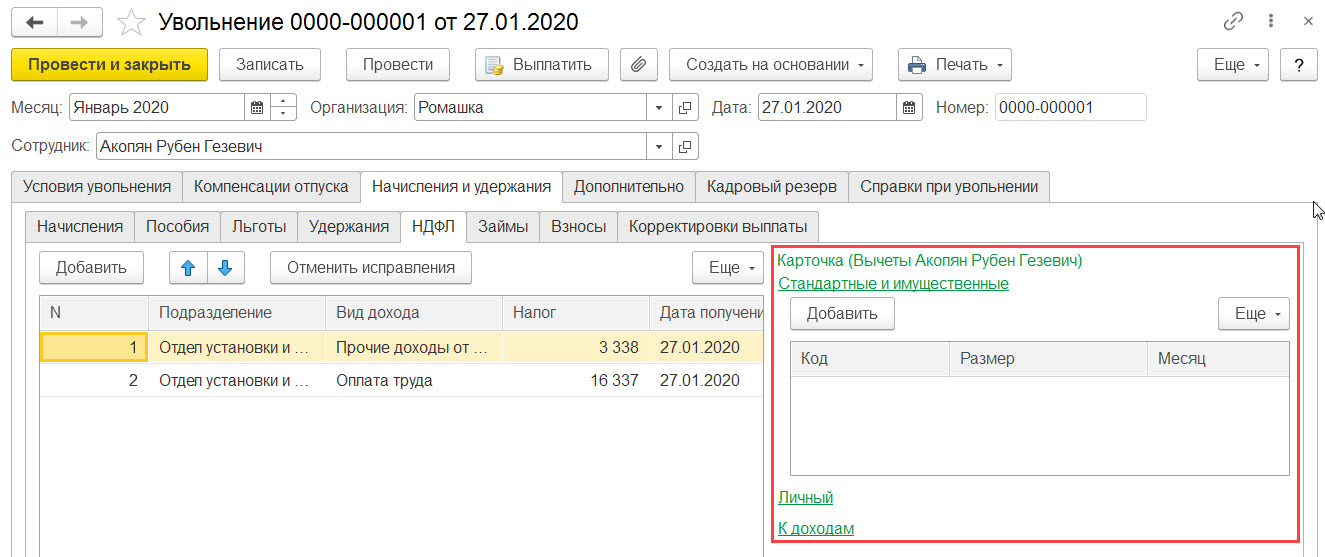Mark document as favorite with star
The width and height of the screenshot is (1325, 557).
(x=130, y=21)
